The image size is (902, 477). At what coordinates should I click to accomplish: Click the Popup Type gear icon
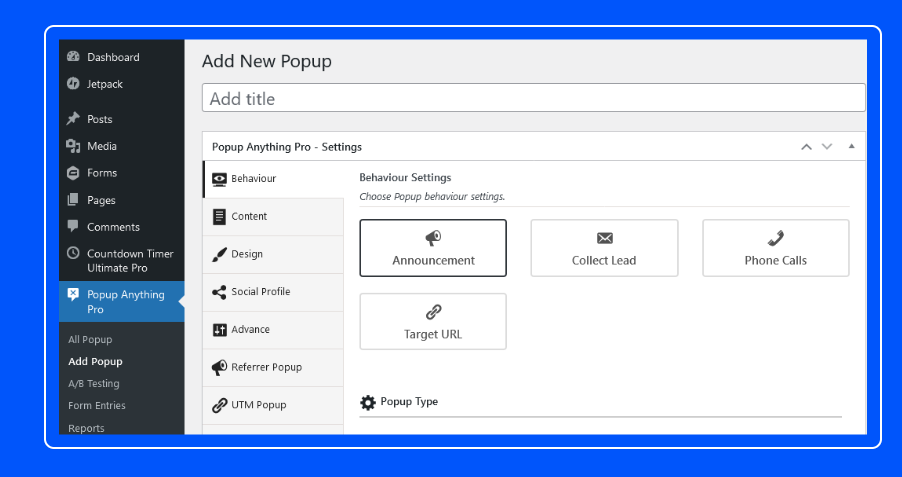click(x=368, y=402)
